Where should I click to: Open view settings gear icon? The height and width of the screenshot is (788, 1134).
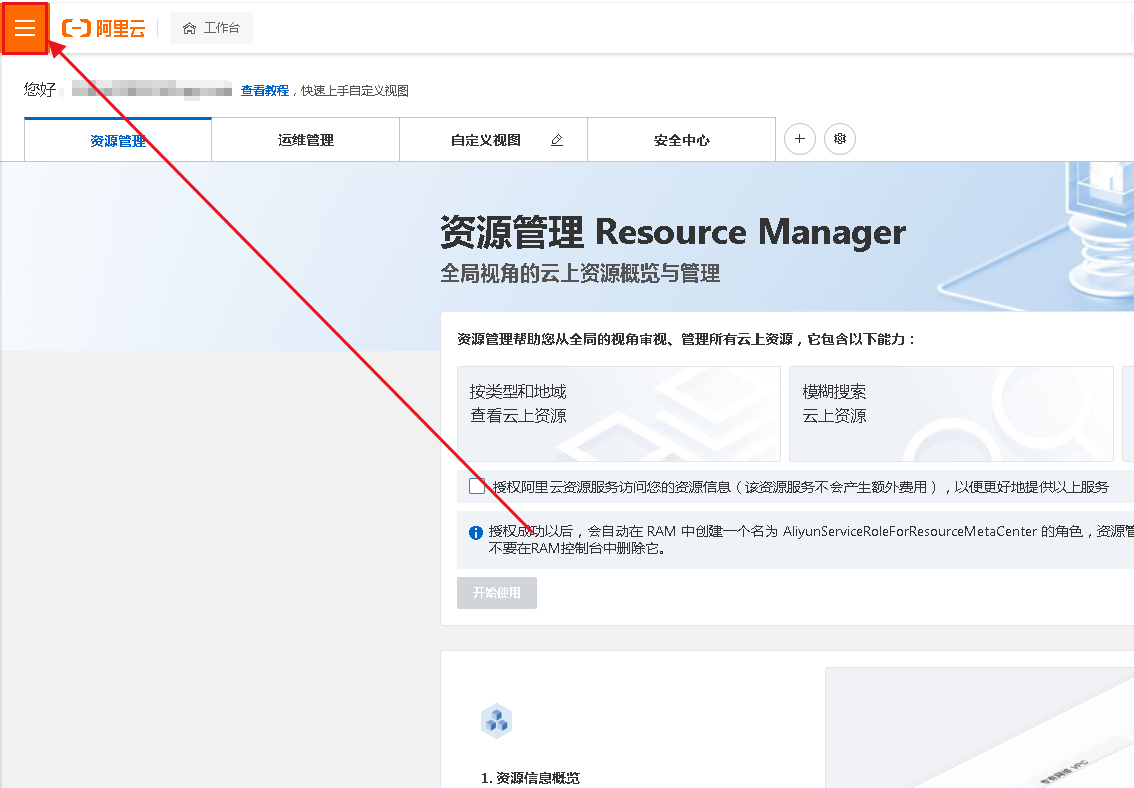point(840,139)
